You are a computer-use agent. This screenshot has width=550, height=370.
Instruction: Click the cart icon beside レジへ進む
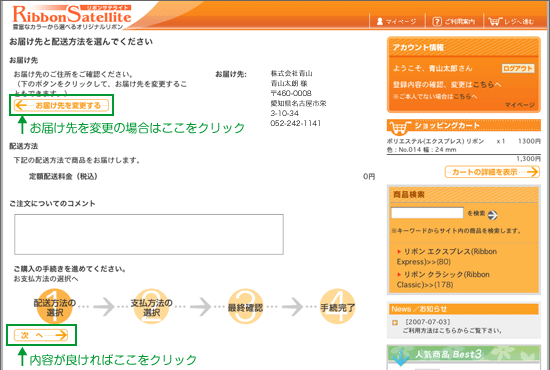495,21
